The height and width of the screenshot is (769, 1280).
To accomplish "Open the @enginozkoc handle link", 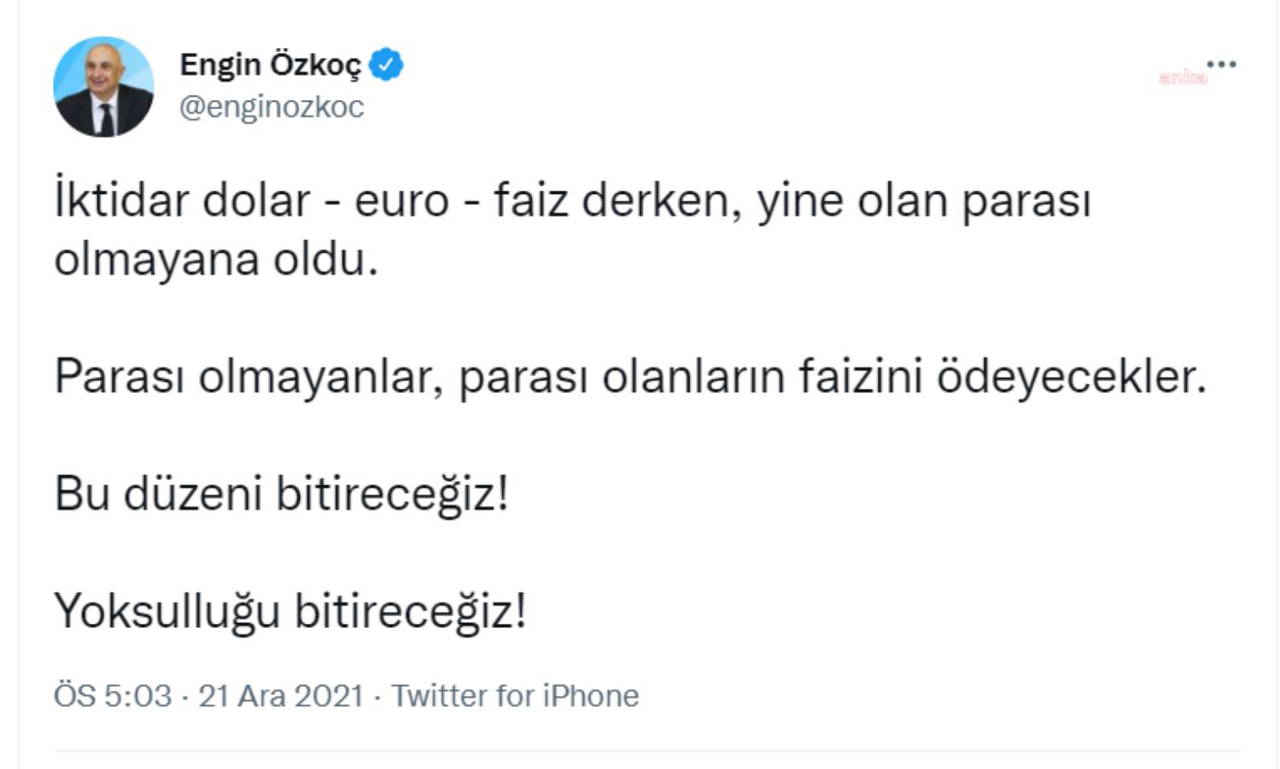I will (271, 107).
